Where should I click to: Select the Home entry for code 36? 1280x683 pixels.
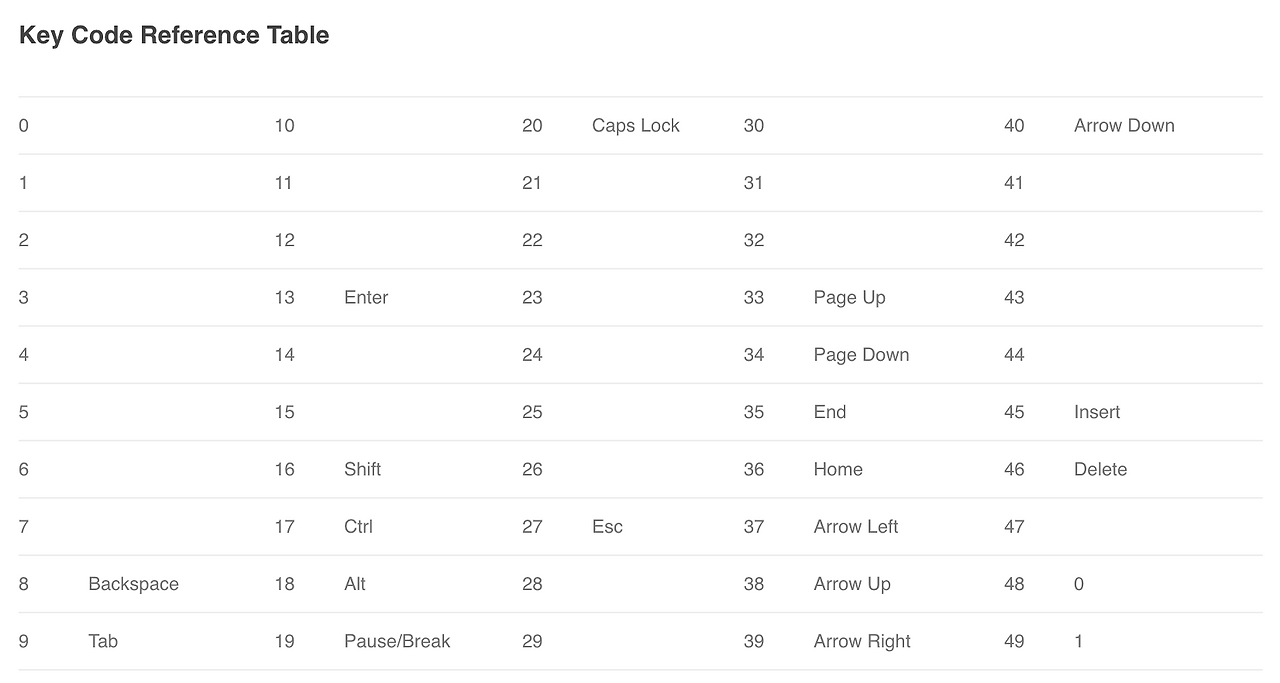pos(838,469)
